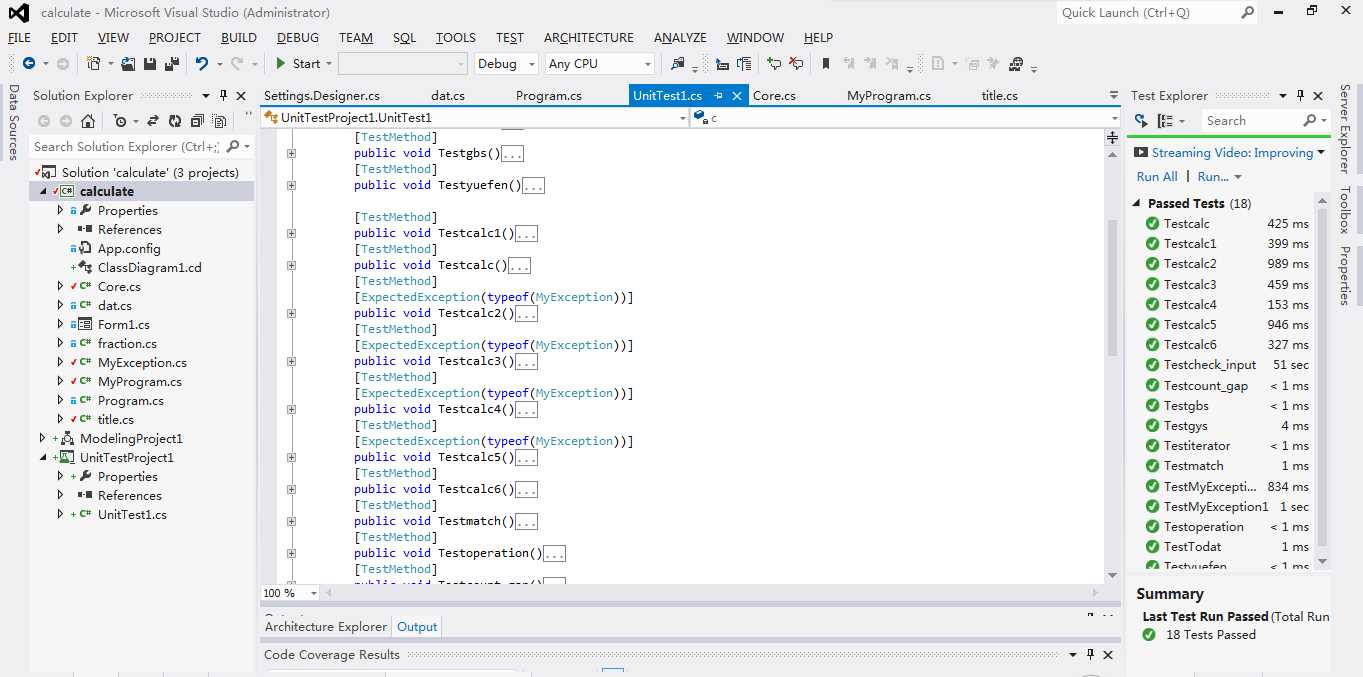Expand the Properties node under calculate
The width and height of the screenshot is (1363, 677).
(60, 210)
